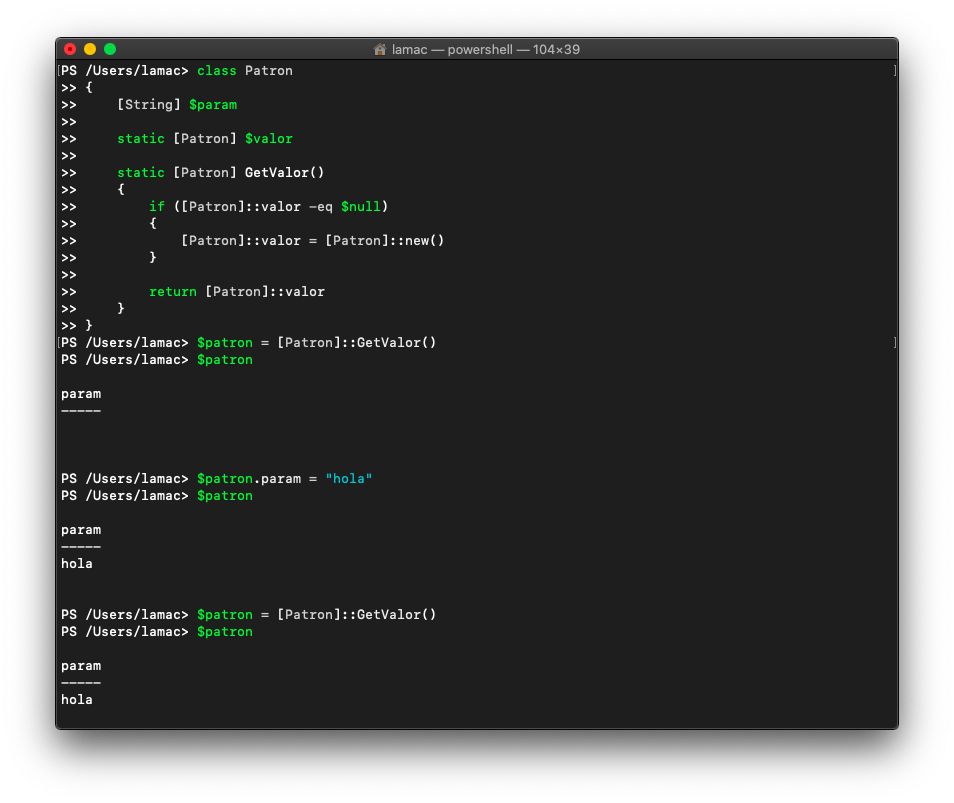The height and width of the screenshot is (803, 954).
Task: Click the final '$patron' command at the prompt
Action: [x=225, y=632]
